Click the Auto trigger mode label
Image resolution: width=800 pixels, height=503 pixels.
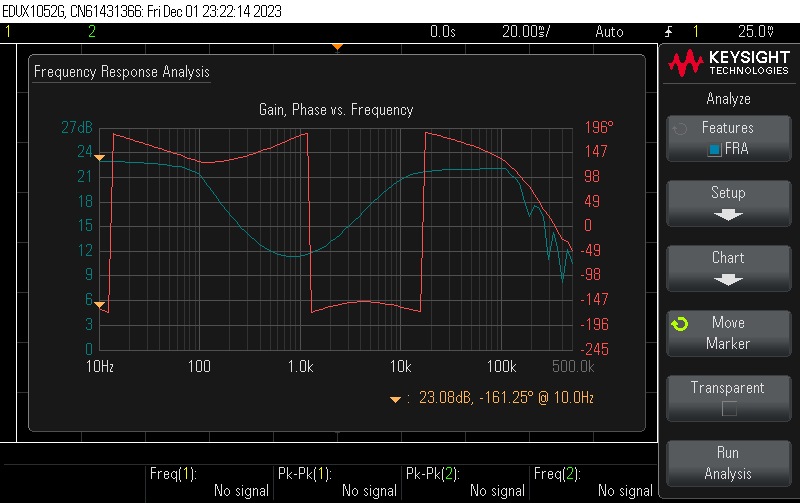click(x=609, y=32)
